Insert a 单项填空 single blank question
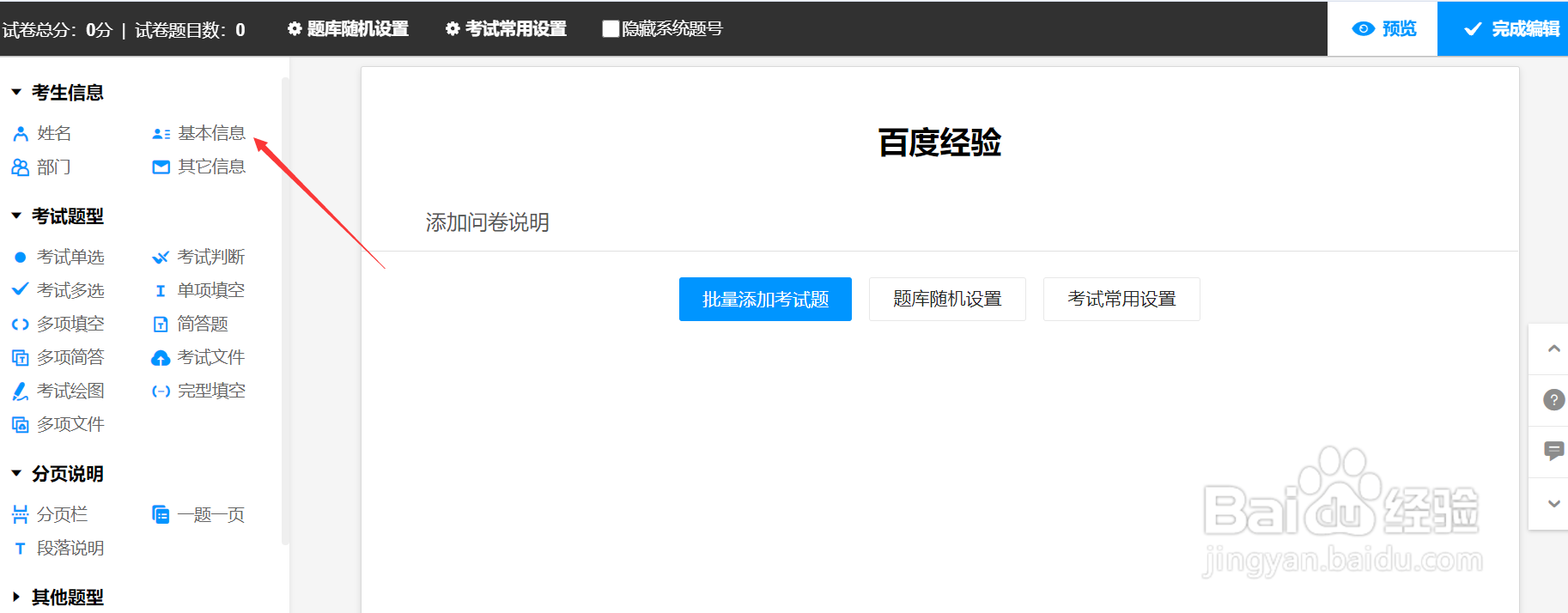1568x613 pixels. (198, 290)
